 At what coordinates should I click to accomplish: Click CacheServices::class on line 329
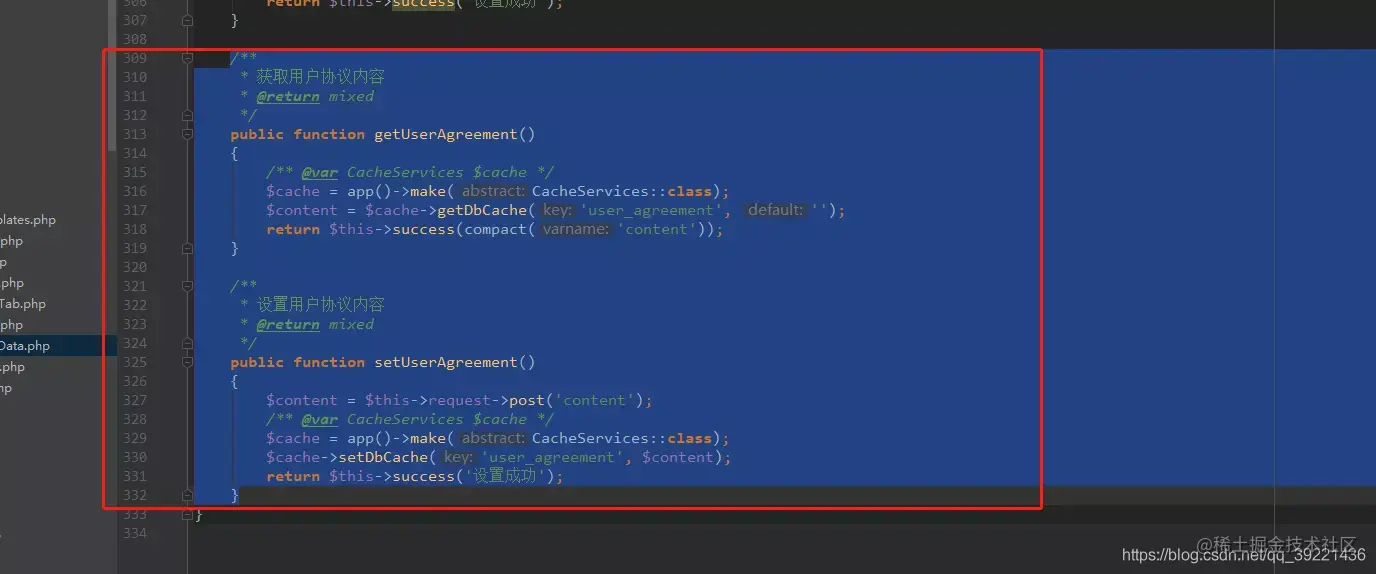tap(622, 438)
